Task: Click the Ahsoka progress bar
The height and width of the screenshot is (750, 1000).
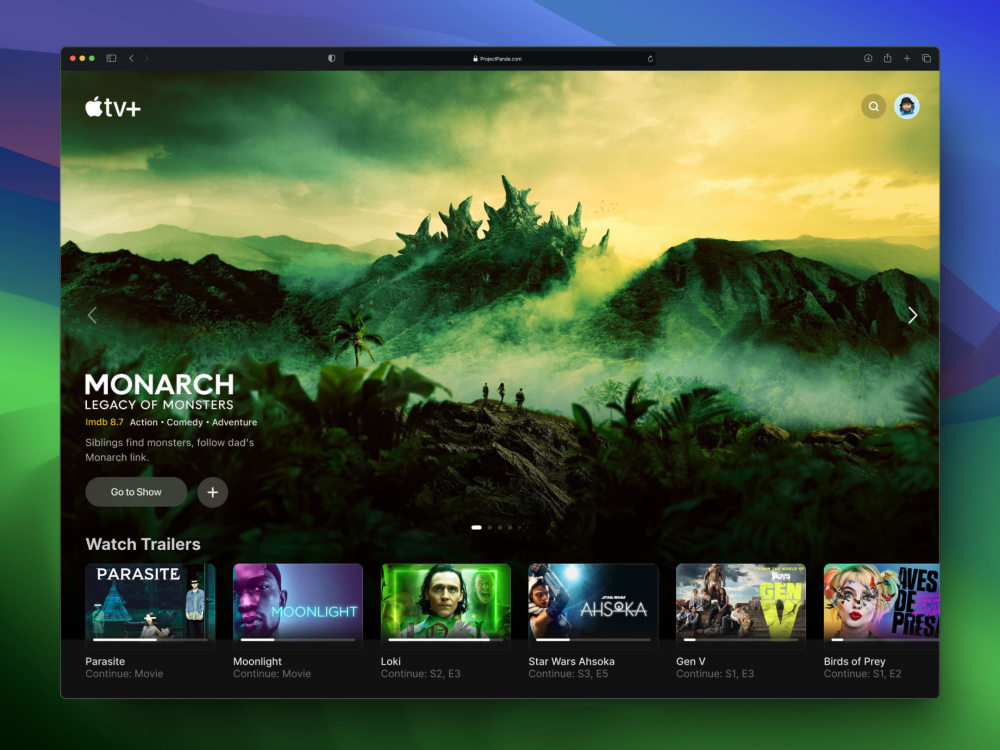Action: point(593,640)
